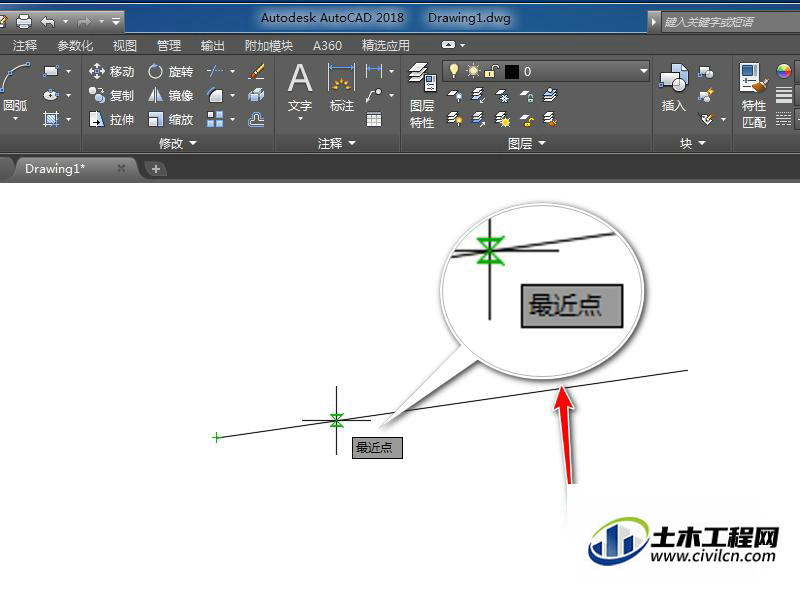
Task: Select the Scale (缩放) tool
Action: click(170, 119)
